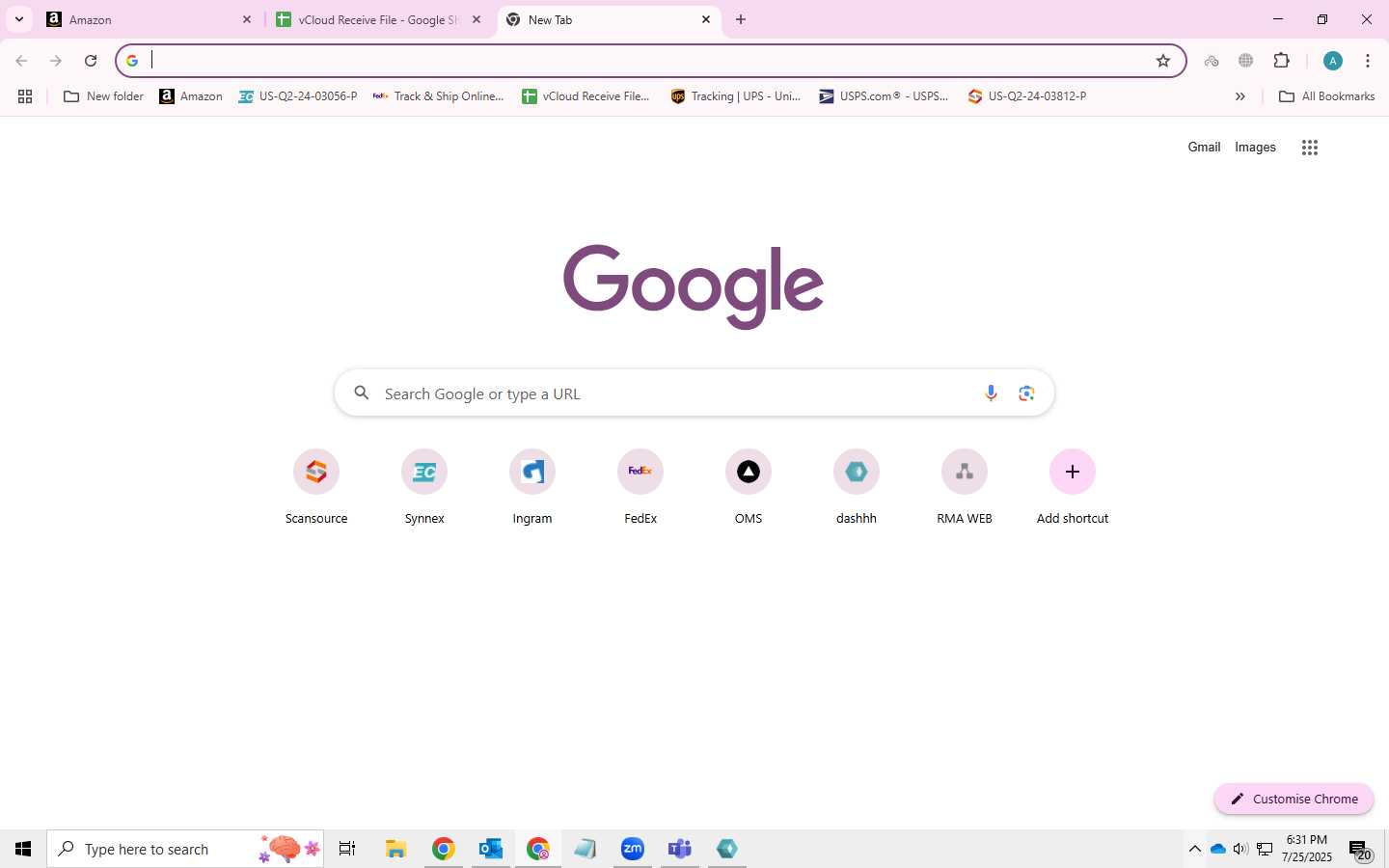Open the clock showing 6:31 PM
The width and height of the screenshot is (1389, 868).
click(1307, 849)
